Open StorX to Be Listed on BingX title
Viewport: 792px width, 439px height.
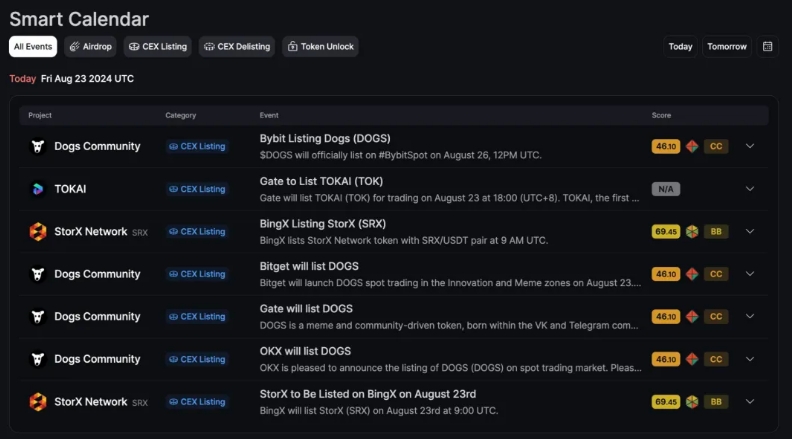pos(368,394)
